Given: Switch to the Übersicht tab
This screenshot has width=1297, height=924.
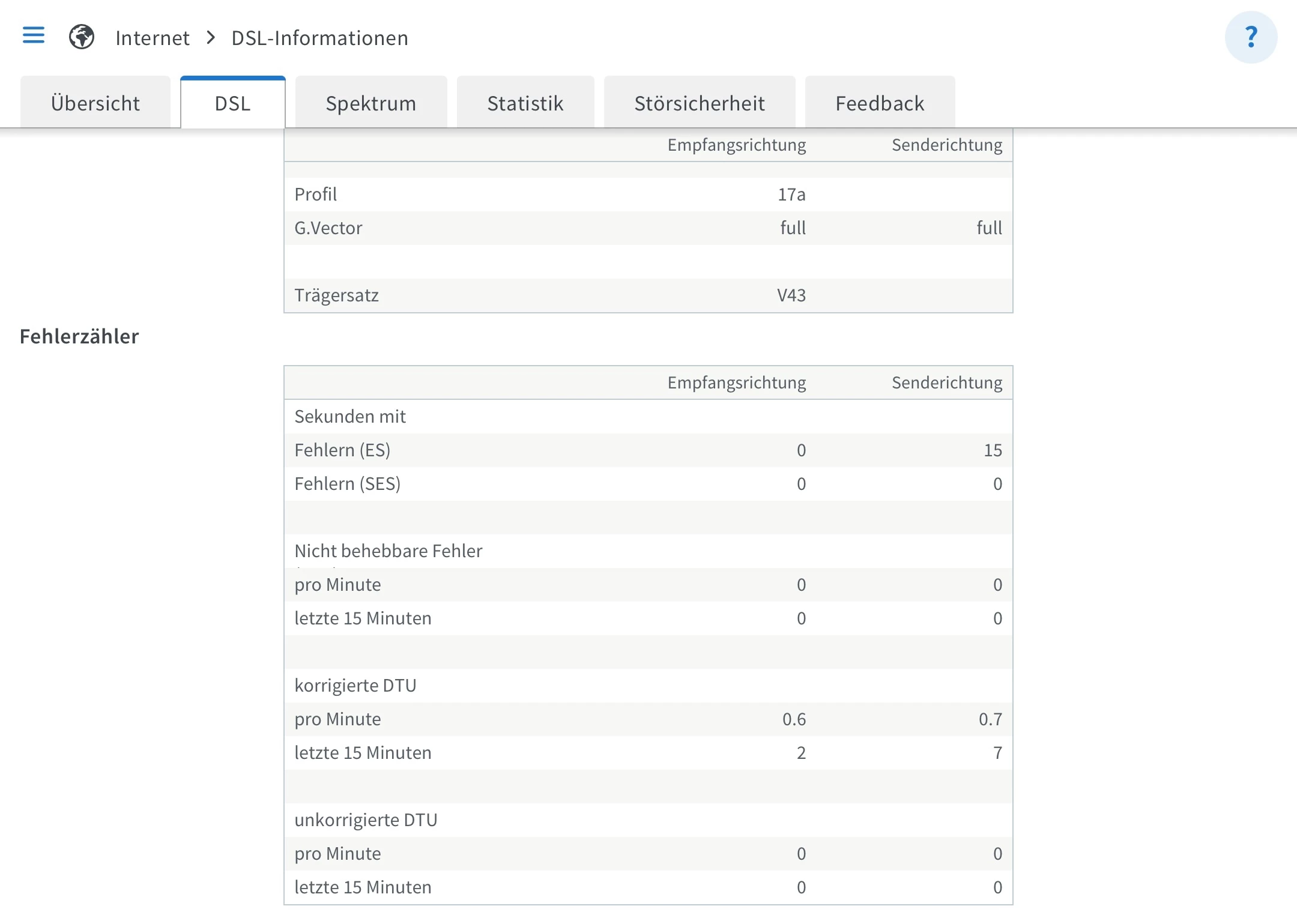Looking at the screenshot, I should point(95,103).
